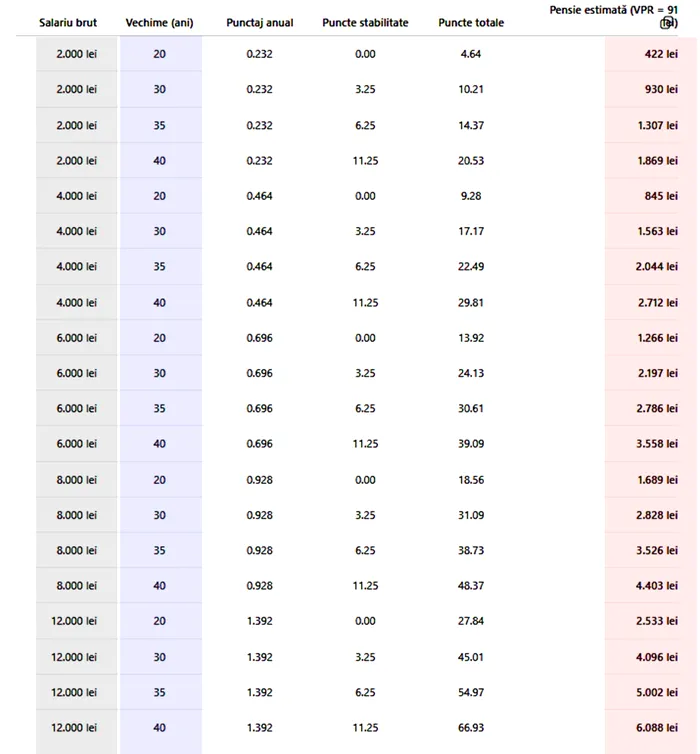
Task: Click the 5.002 lei pension cell
Action: pos(657,693)
